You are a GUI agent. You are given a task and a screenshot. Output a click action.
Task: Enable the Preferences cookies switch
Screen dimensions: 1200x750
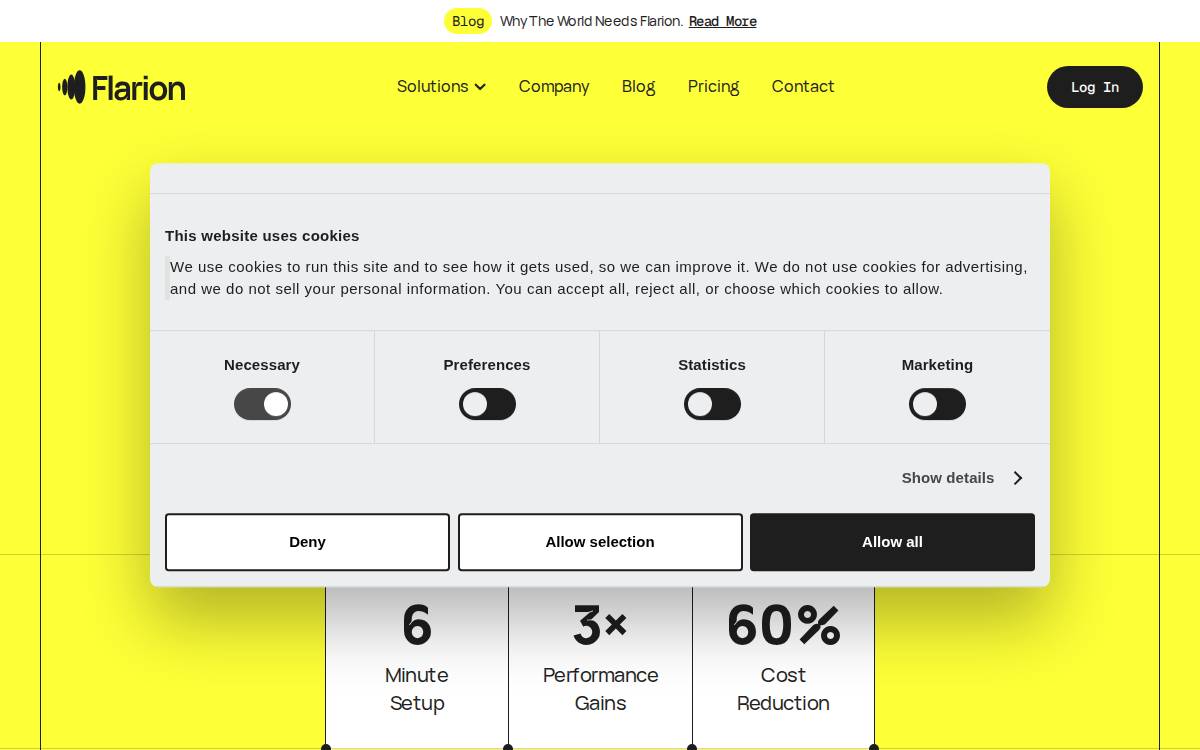pyautogui.click(x=487, y=404)
